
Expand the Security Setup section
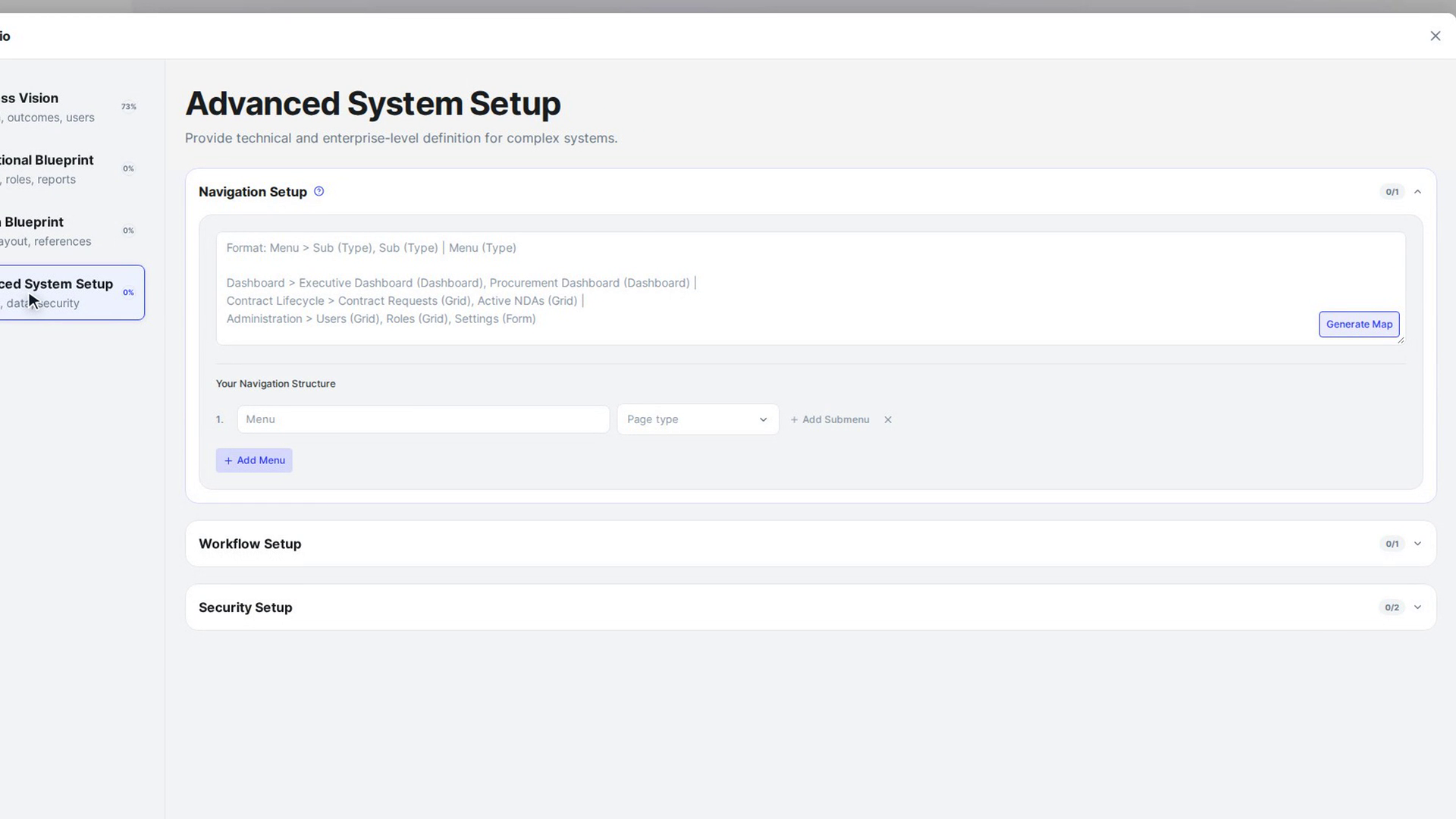pyautogui.click(x=1417, y=607)
